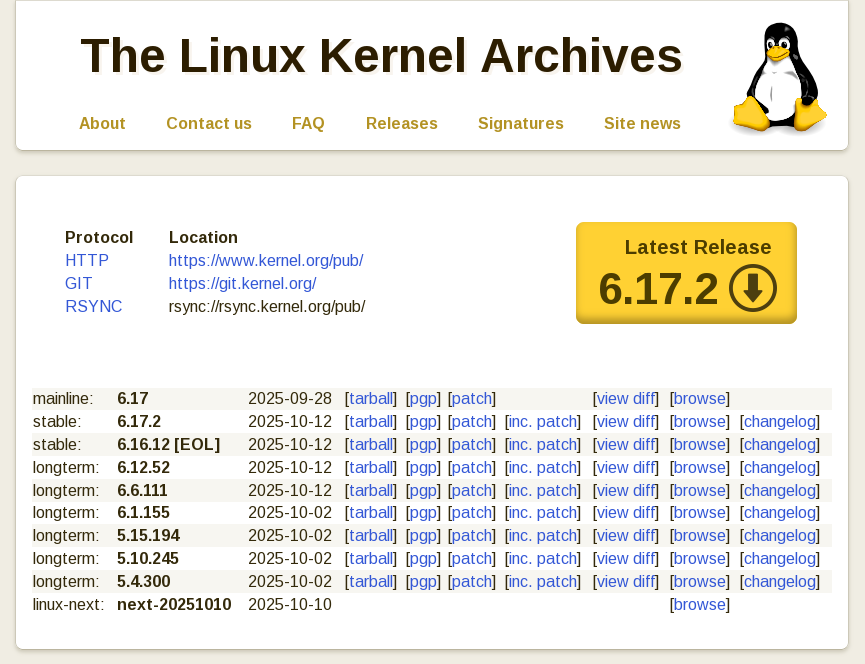Click the date 2025-10-10
865x664 pixels.
(x=290, y=605)
